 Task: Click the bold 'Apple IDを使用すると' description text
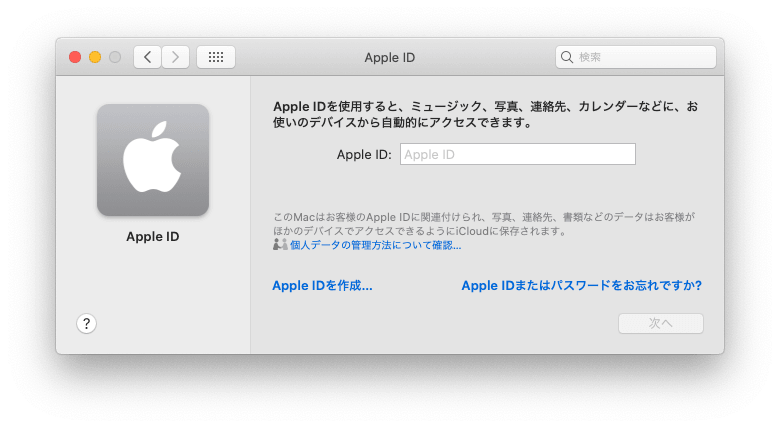click(x=486, y=114)
